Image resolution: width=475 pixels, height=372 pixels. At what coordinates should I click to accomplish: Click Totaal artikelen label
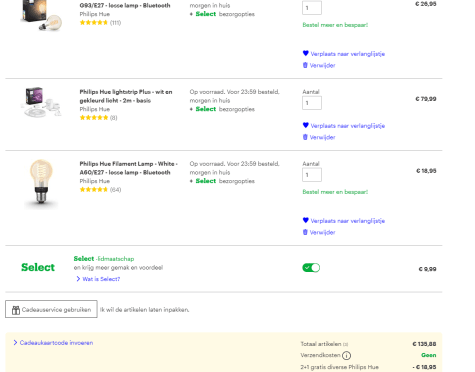click(x=321, y=344)
